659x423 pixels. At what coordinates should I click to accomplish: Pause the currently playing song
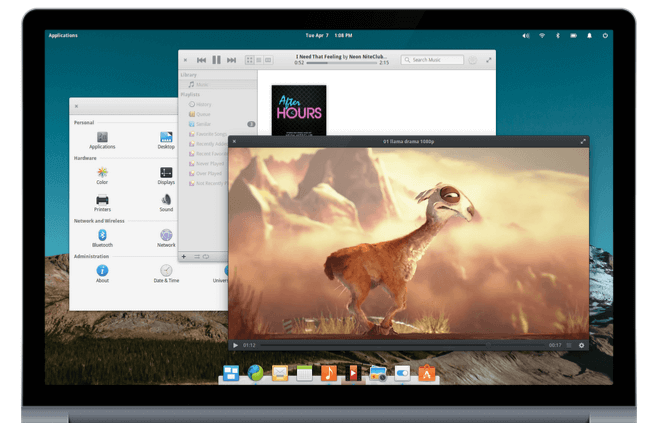(x=217, y=60)
